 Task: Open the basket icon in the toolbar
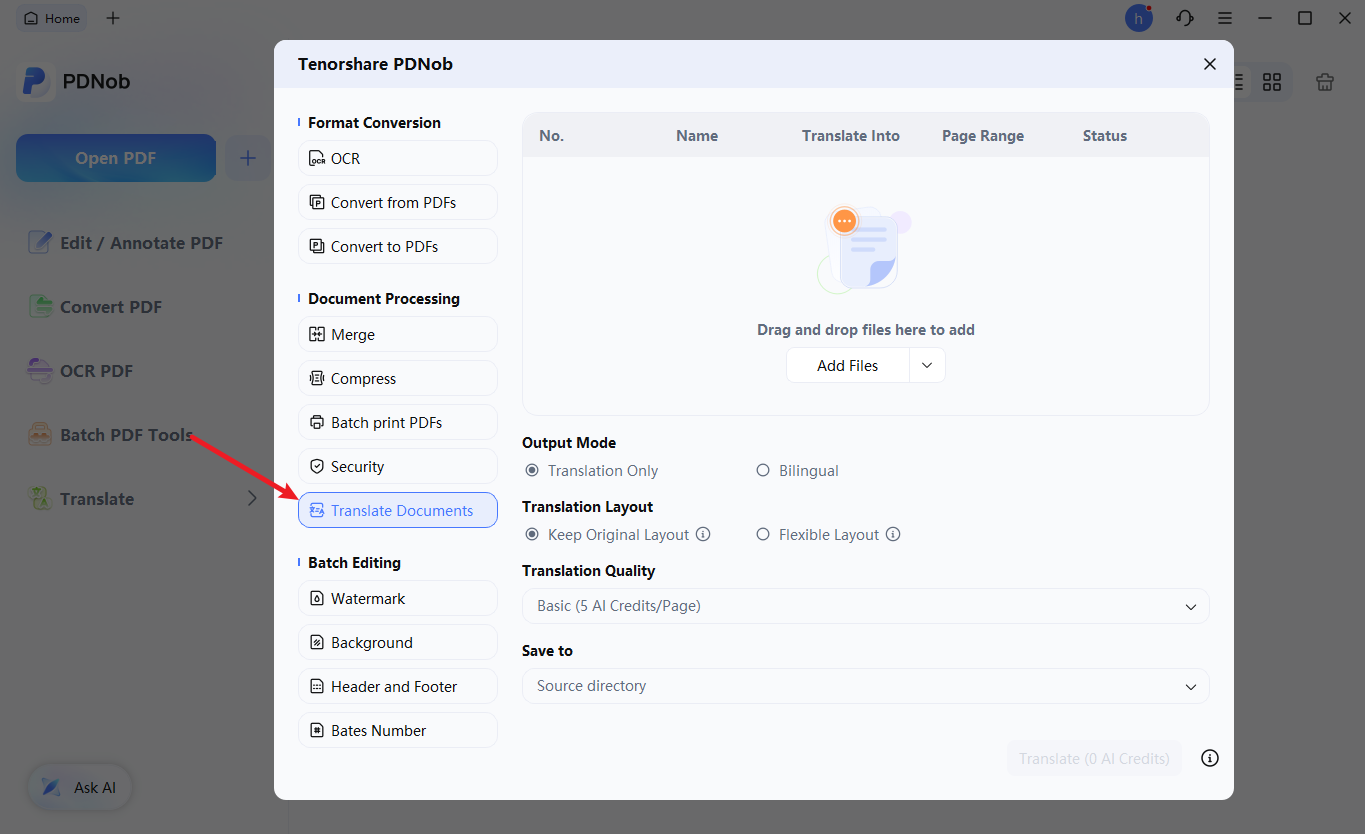[1325, 82]
